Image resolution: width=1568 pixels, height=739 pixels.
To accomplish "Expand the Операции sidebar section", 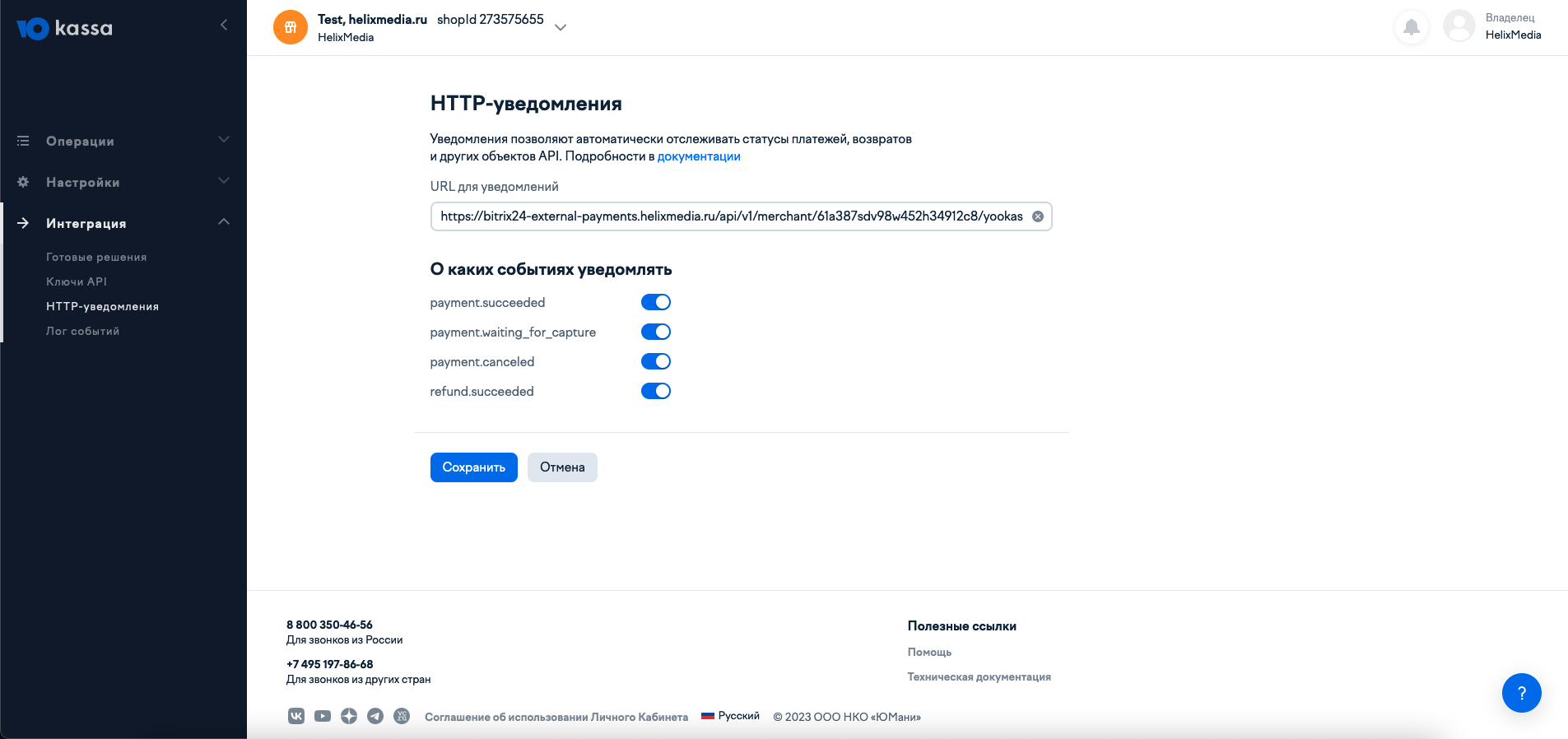I will [x=123, y=141].
